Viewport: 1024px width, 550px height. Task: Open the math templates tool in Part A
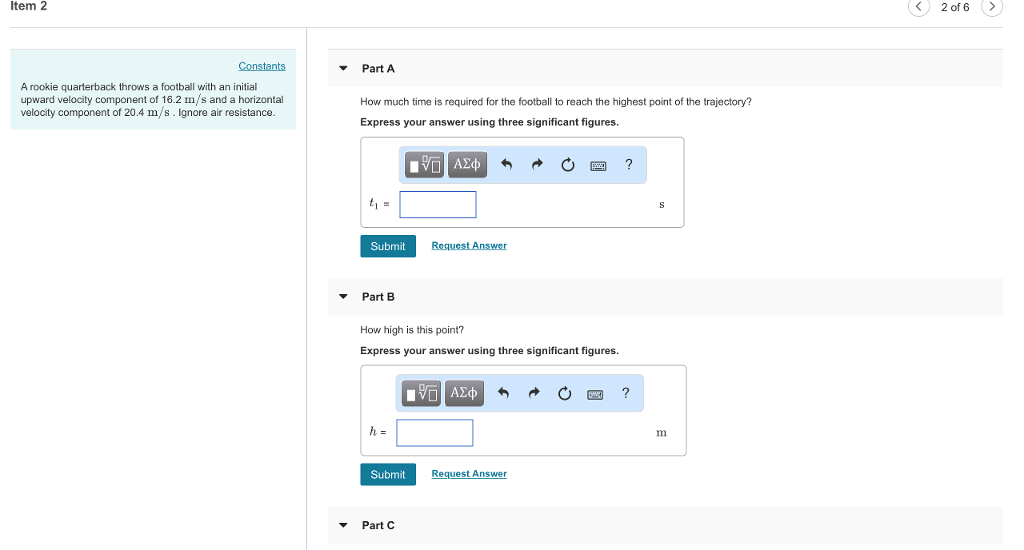pos(425,164)
